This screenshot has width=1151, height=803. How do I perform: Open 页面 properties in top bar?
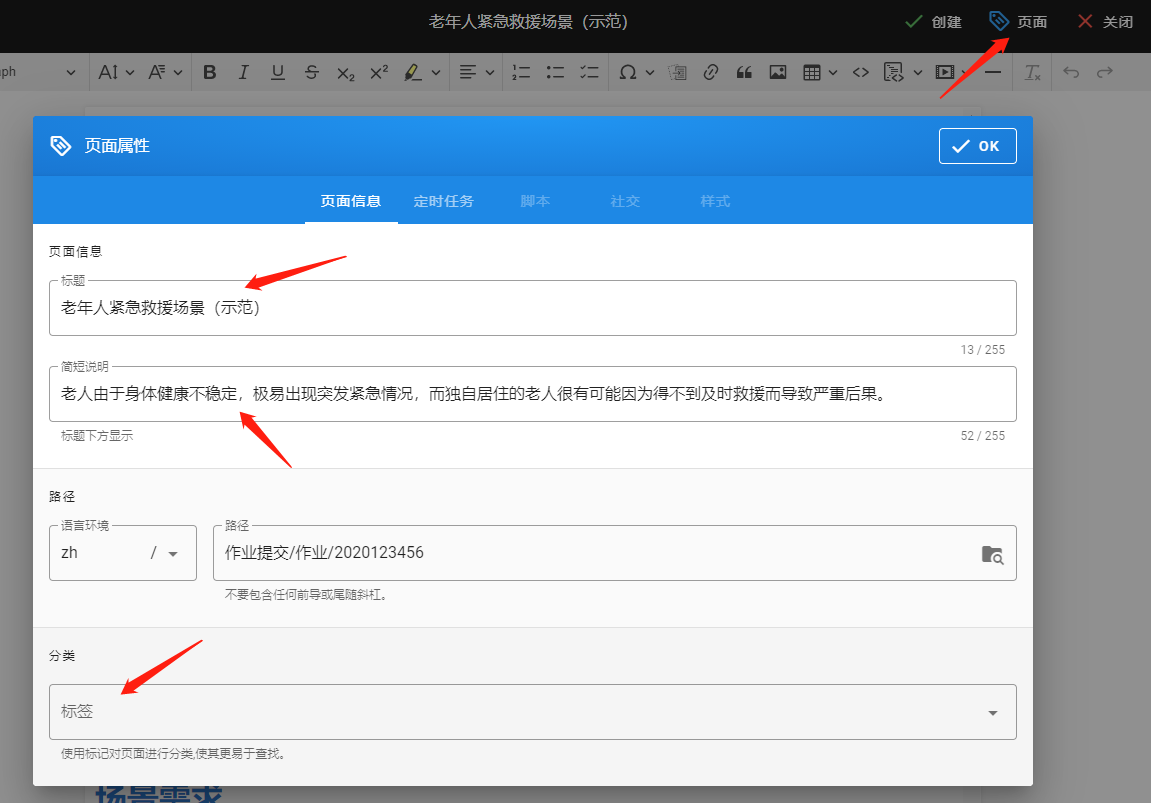point(1018,22)
